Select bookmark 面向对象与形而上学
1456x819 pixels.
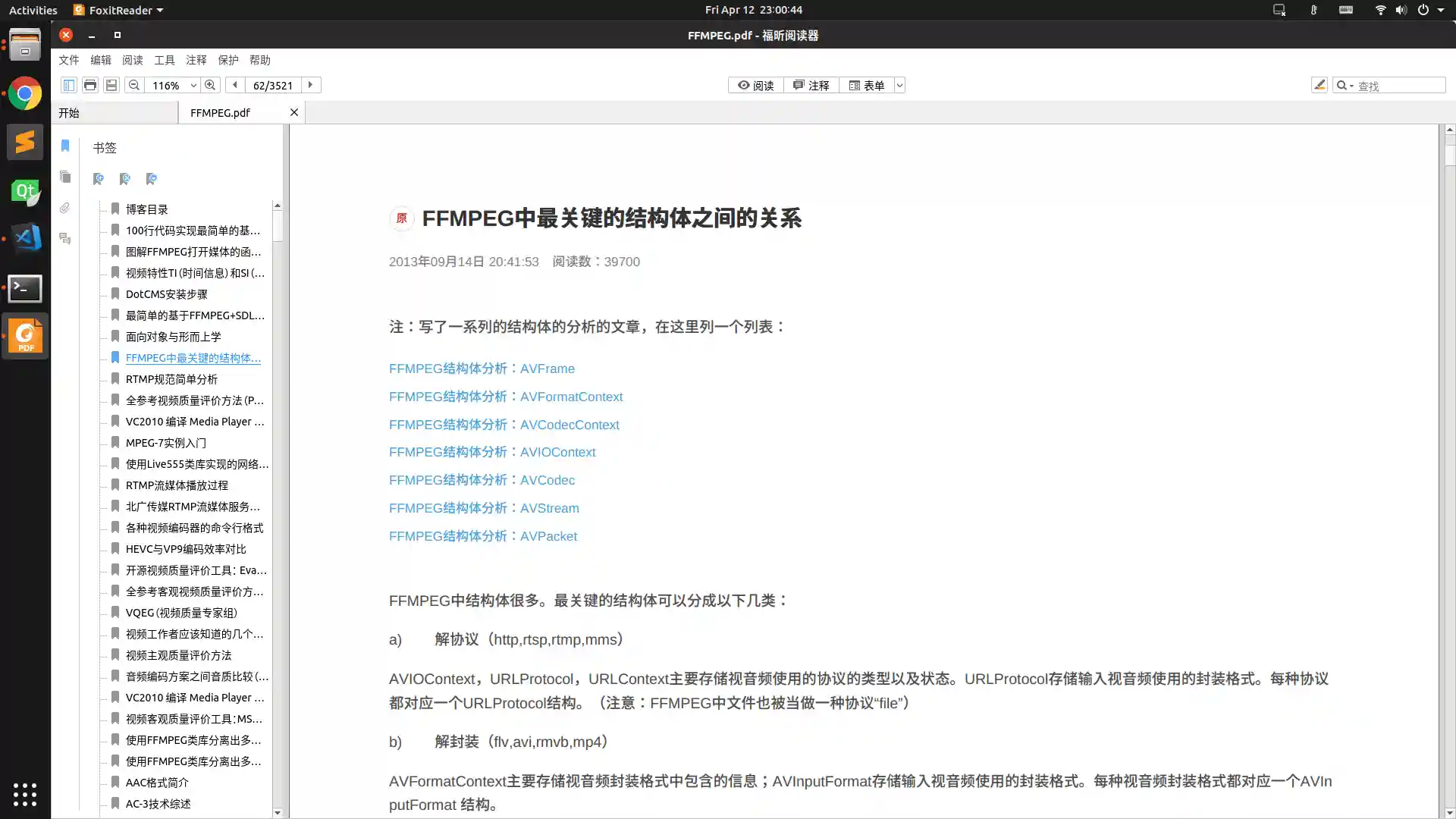pos(173,337)
